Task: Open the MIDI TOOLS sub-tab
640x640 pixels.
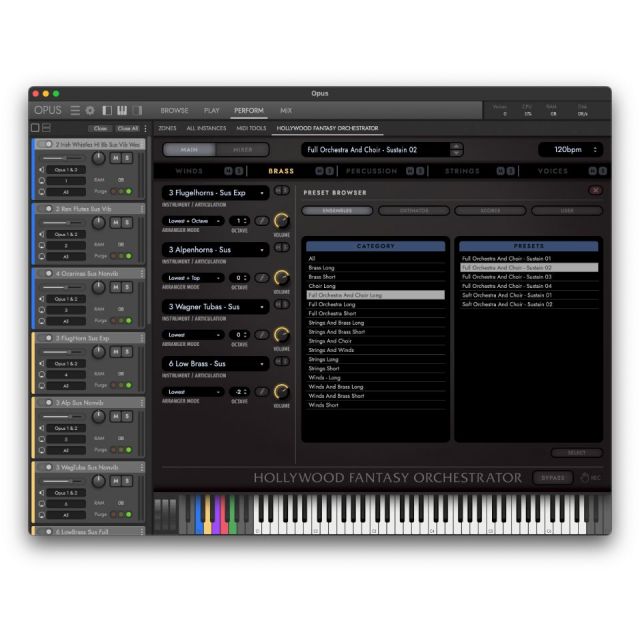Action: [251, 128]
